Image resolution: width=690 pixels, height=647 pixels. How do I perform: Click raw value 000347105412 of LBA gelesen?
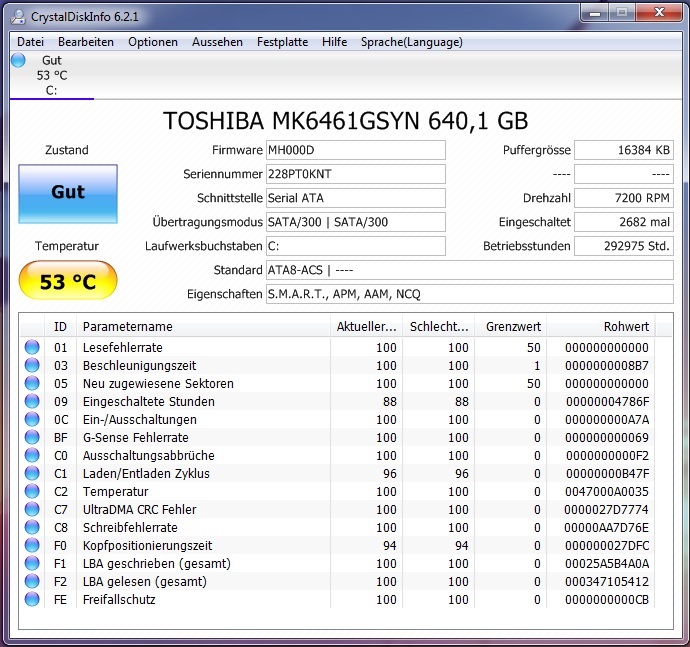tap(607, 581)
